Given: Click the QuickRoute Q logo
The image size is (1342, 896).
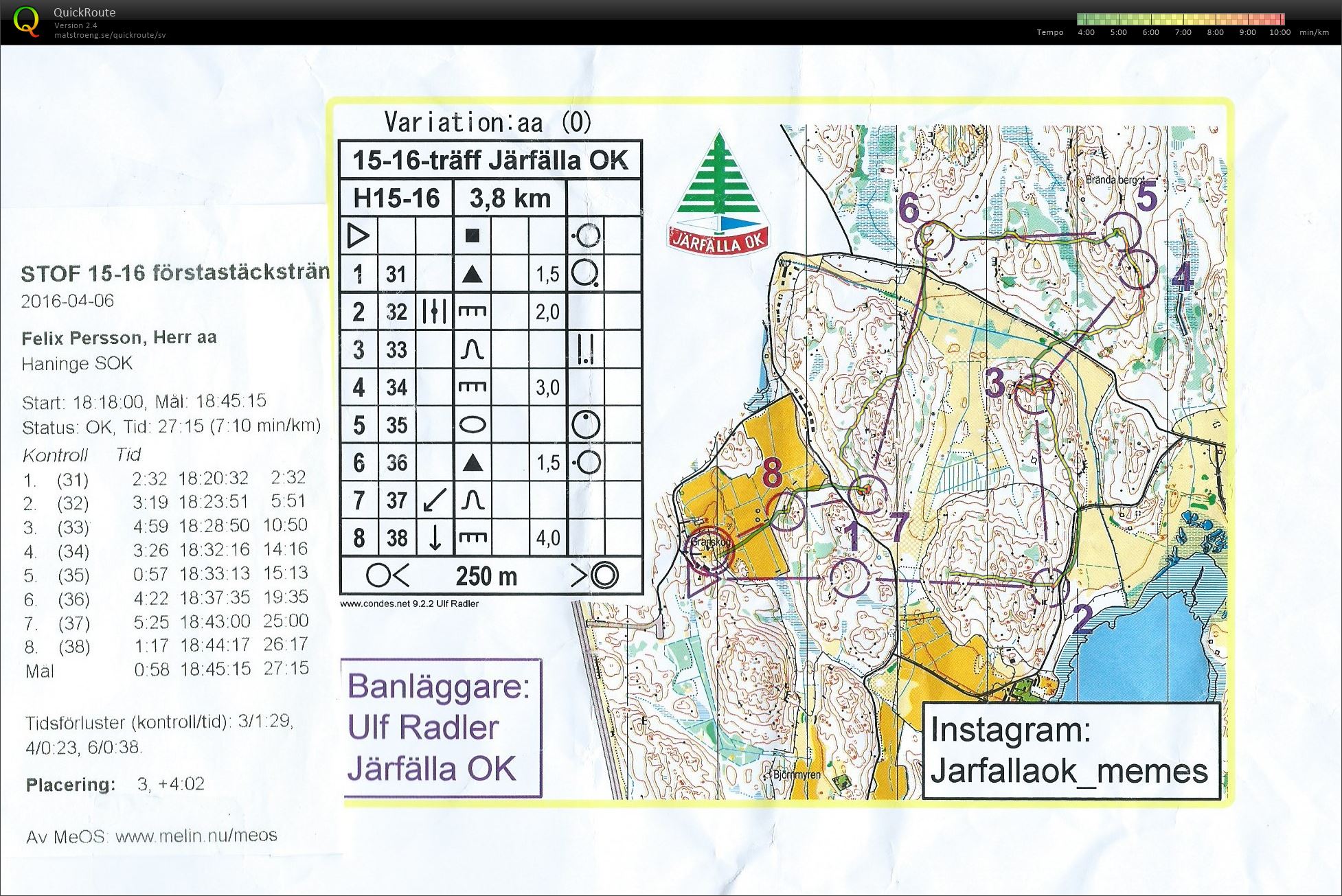Looking at the screenshot, I should (x=27, y=21).
